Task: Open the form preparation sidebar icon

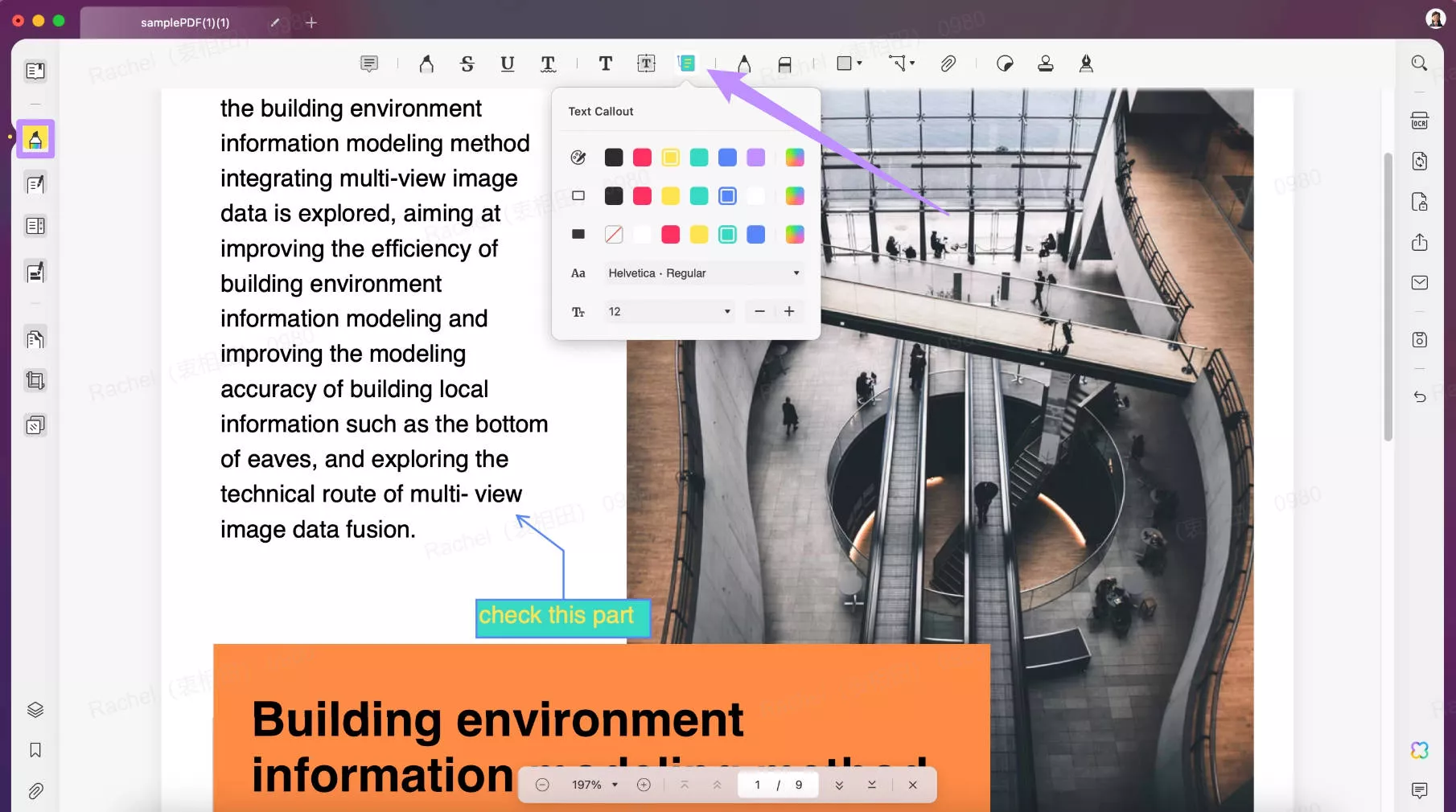Action: [x=35, y=226]
